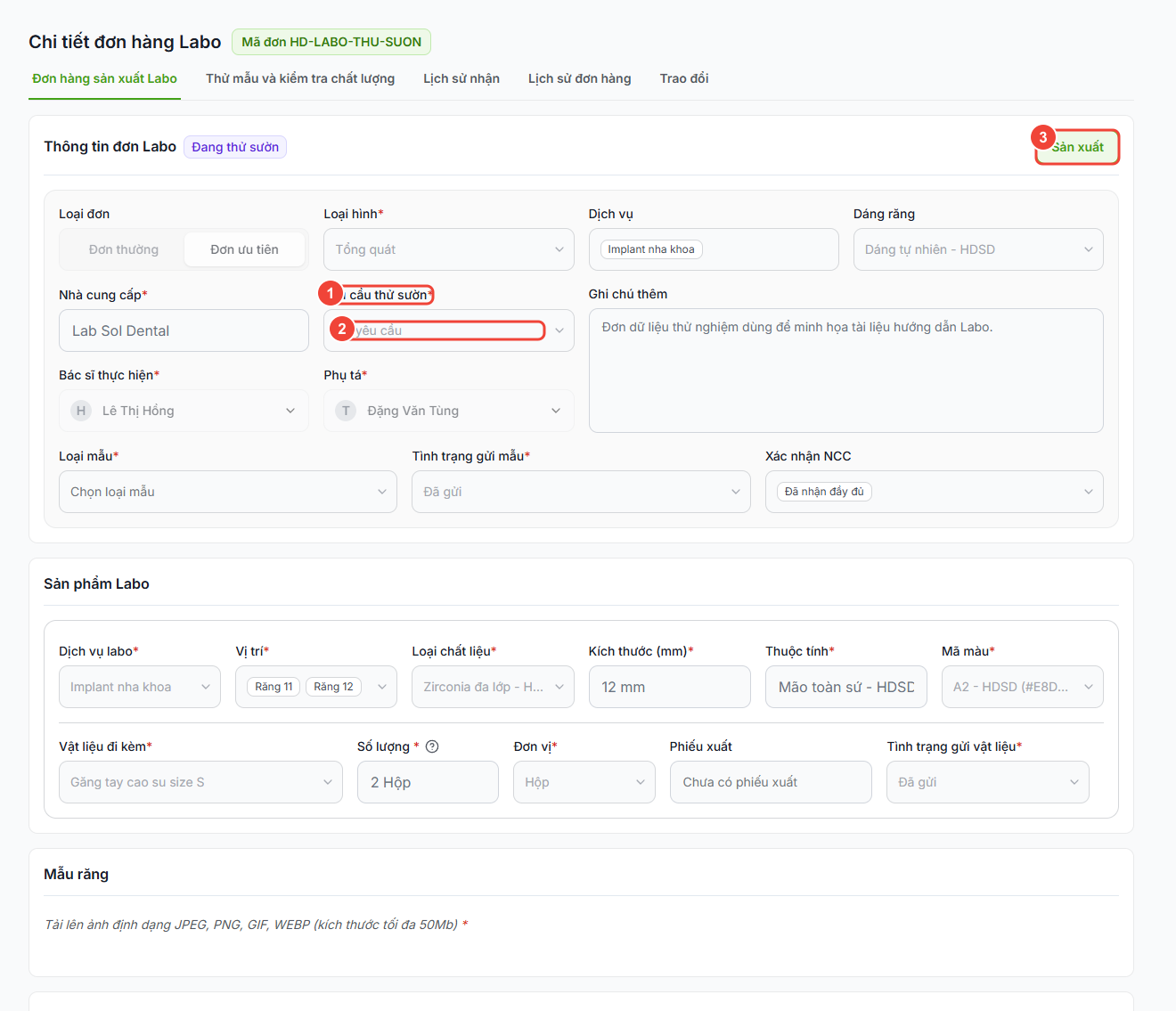
Task: Click the T avatar of Đặng Văn Tùng
Action: 346,411
